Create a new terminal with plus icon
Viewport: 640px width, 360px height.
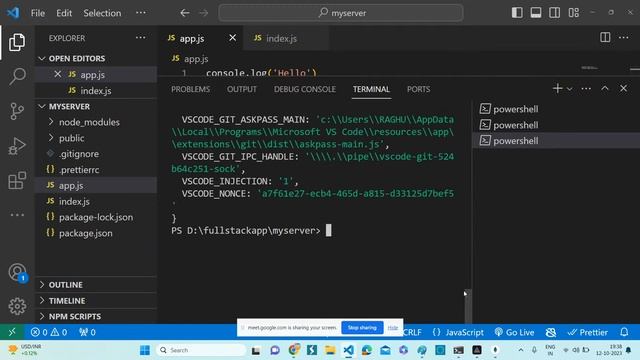[x=557, y=88]
